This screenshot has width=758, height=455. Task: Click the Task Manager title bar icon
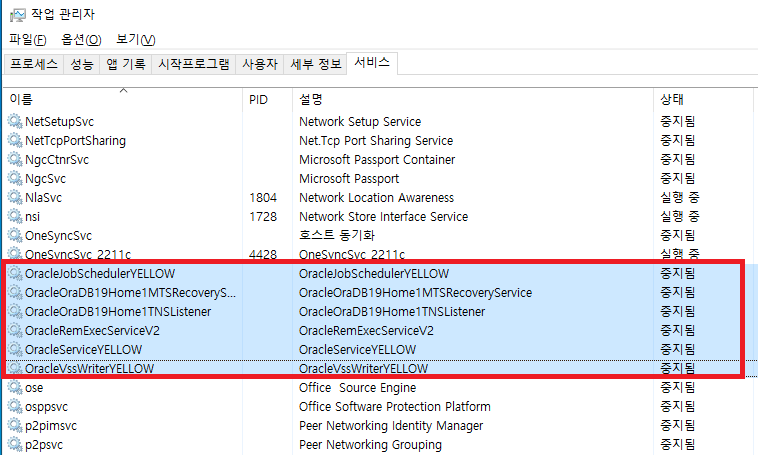tap(17, 15)
